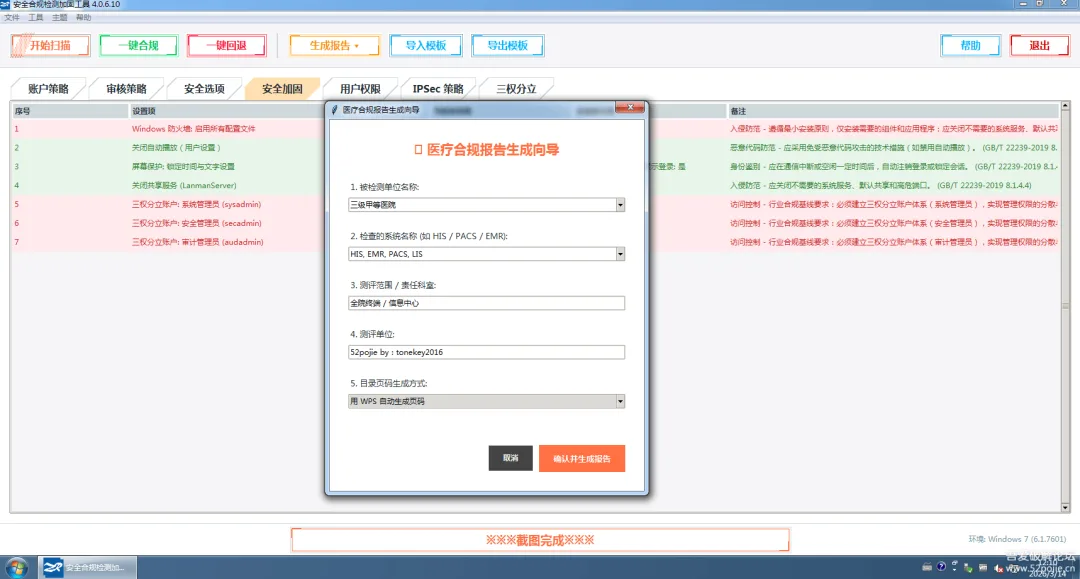This screenshot has height=579, width=1080.
Task: Switch to the 账户策略 tab
Action: (48, 89)
